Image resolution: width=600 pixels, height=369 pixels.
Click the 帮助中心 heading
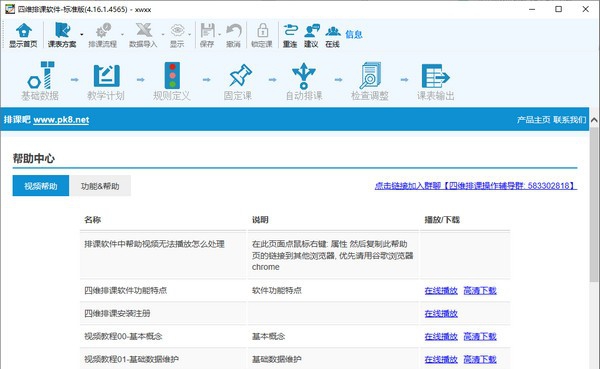34,158
